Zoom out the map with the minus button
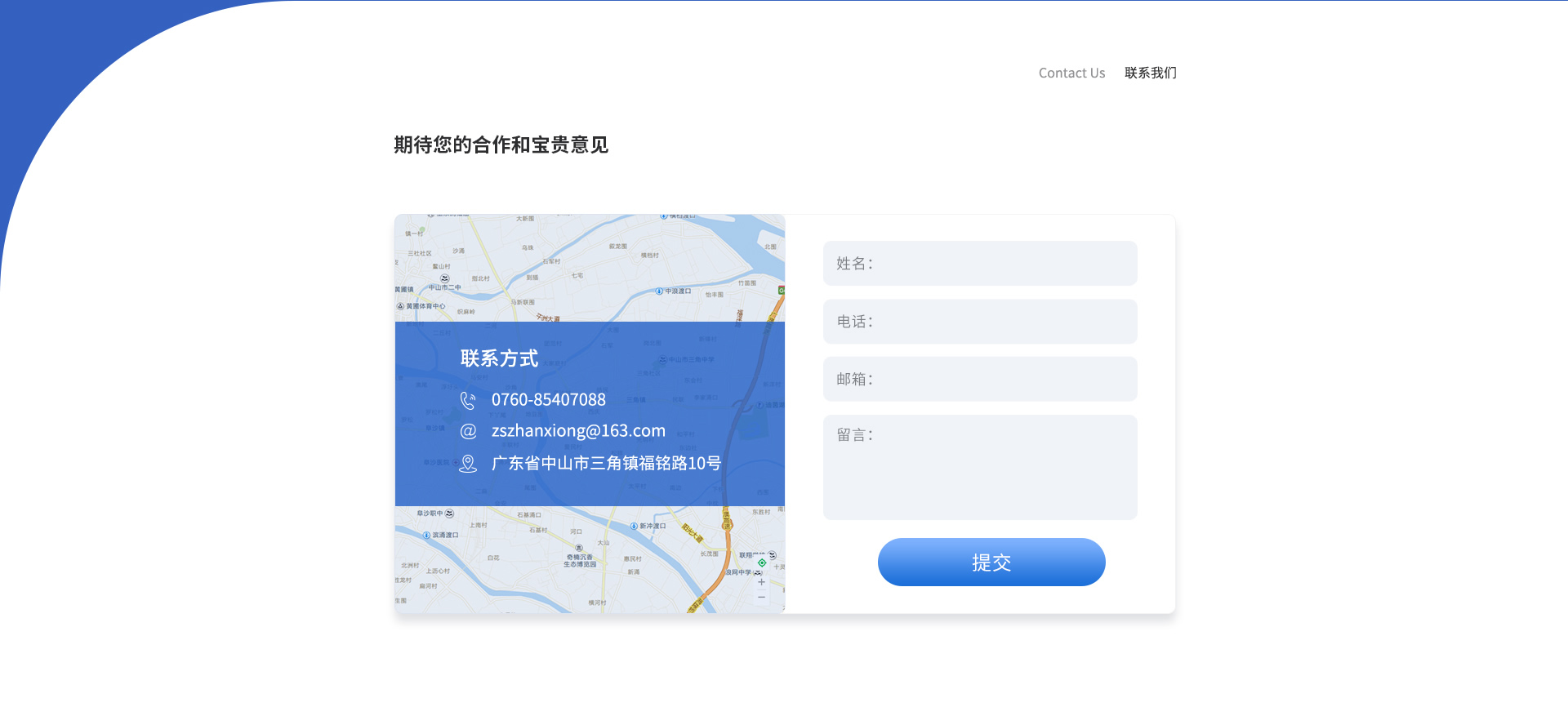 point(761,598)
